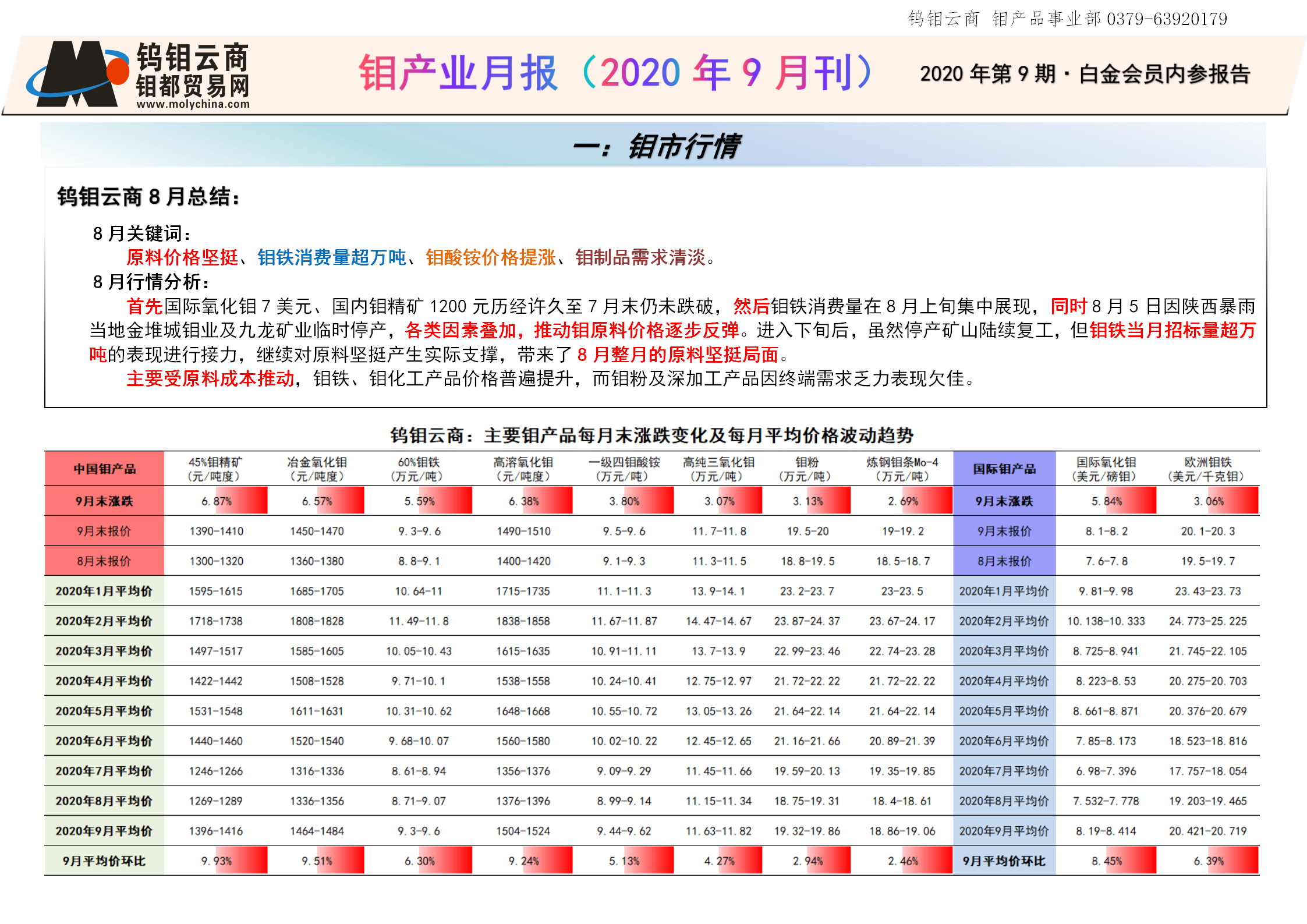Image resolution: width=1307 pixels, height=924 pixels.
Task: Click the 24.773-25.225 cell
Action: coord(1208,621)
